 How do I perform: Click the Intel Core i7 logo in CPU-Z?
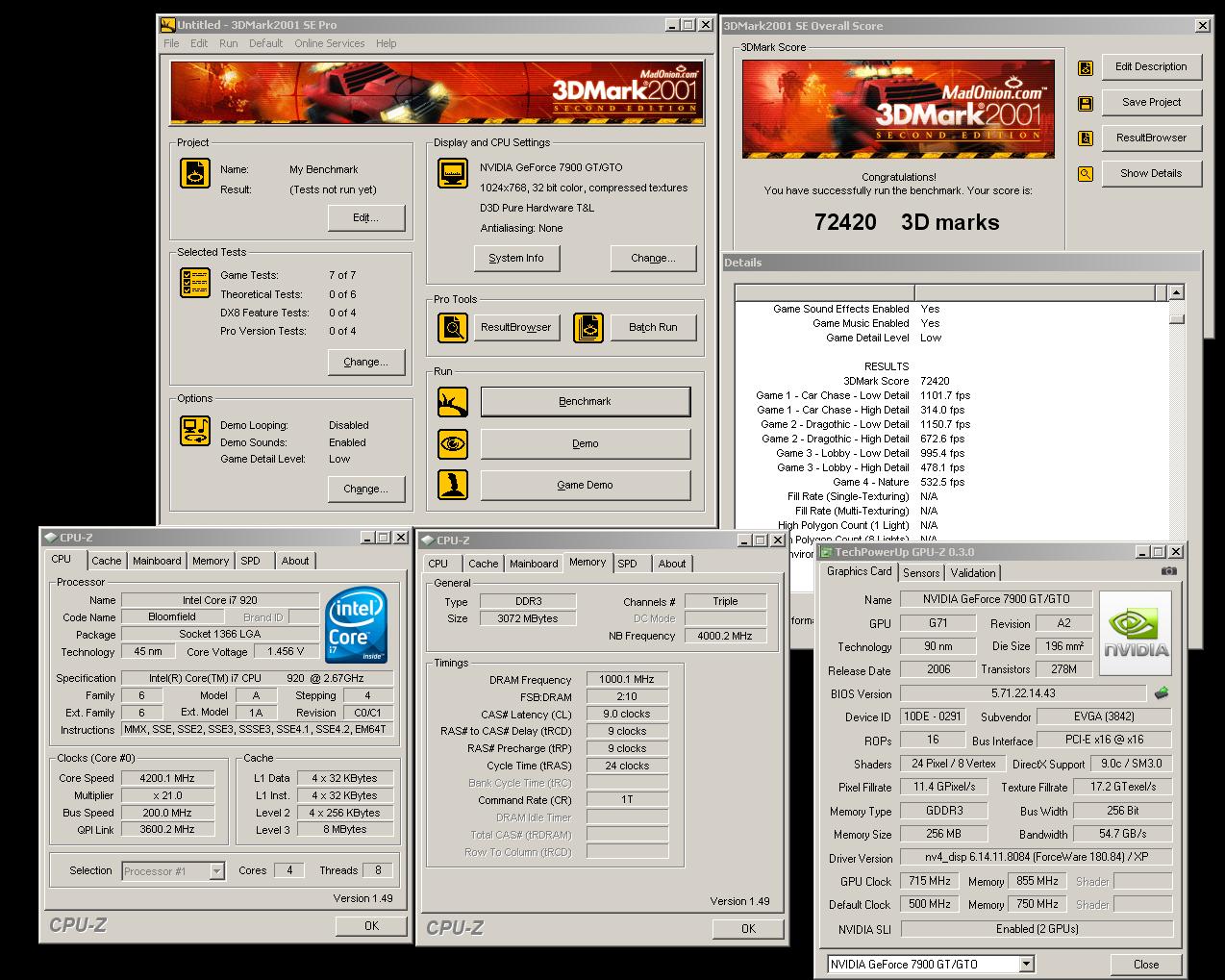357,625
